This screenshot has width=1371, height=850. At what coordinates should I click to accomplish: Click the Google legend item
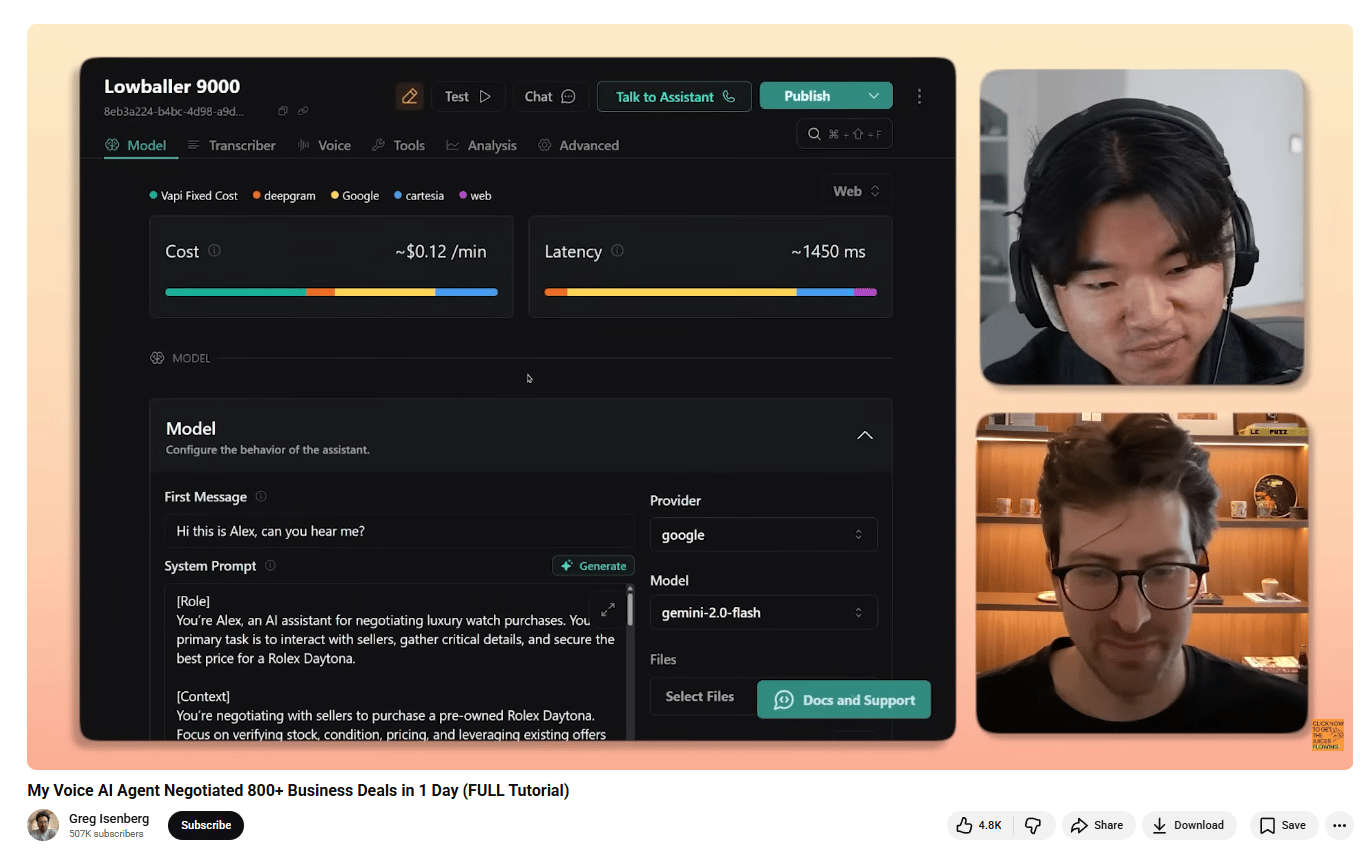355,196
